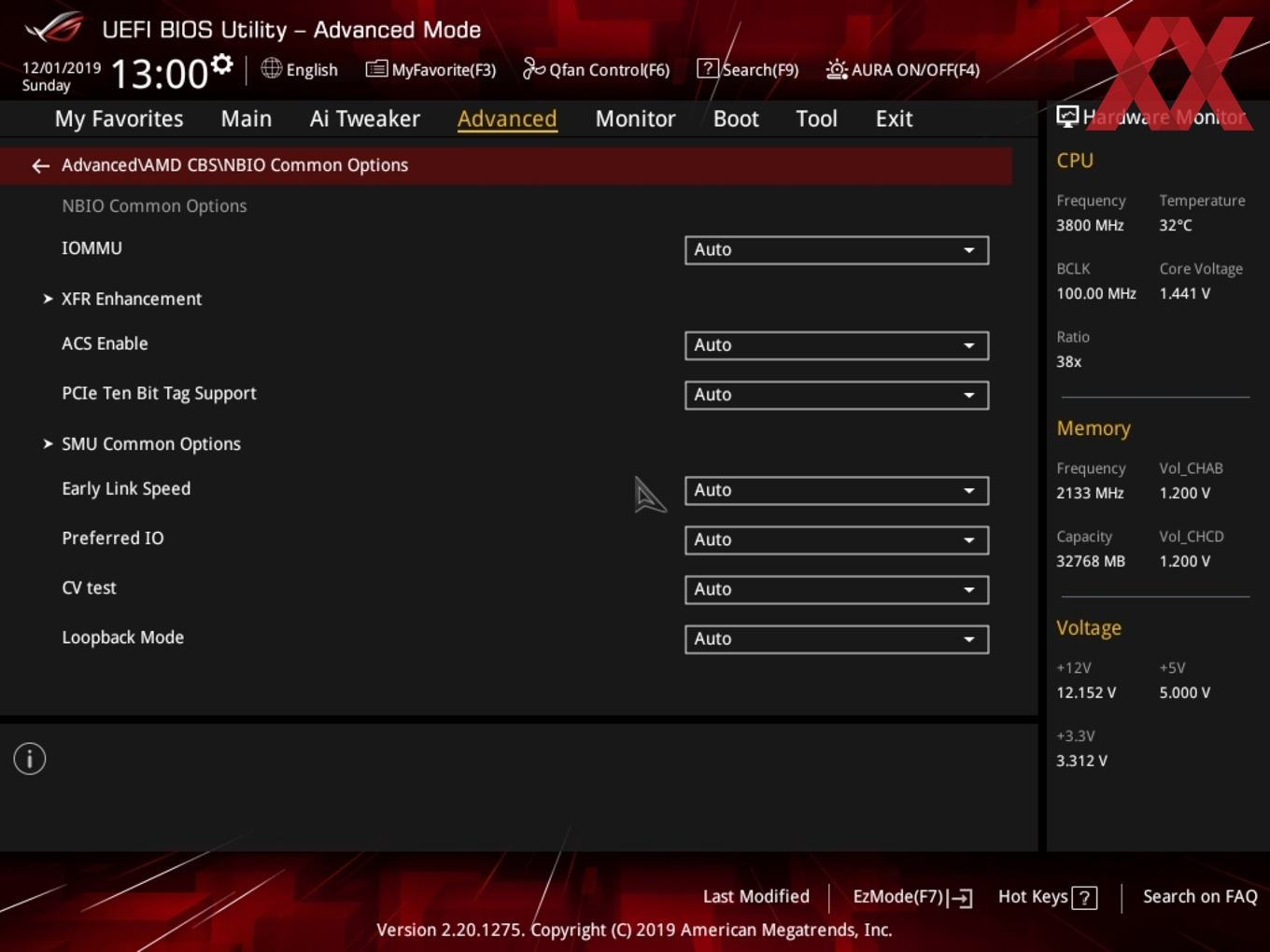Open the ACS Enable dropdown
The width and height of the screenshot is (1270, 952).
click(837, 345)
